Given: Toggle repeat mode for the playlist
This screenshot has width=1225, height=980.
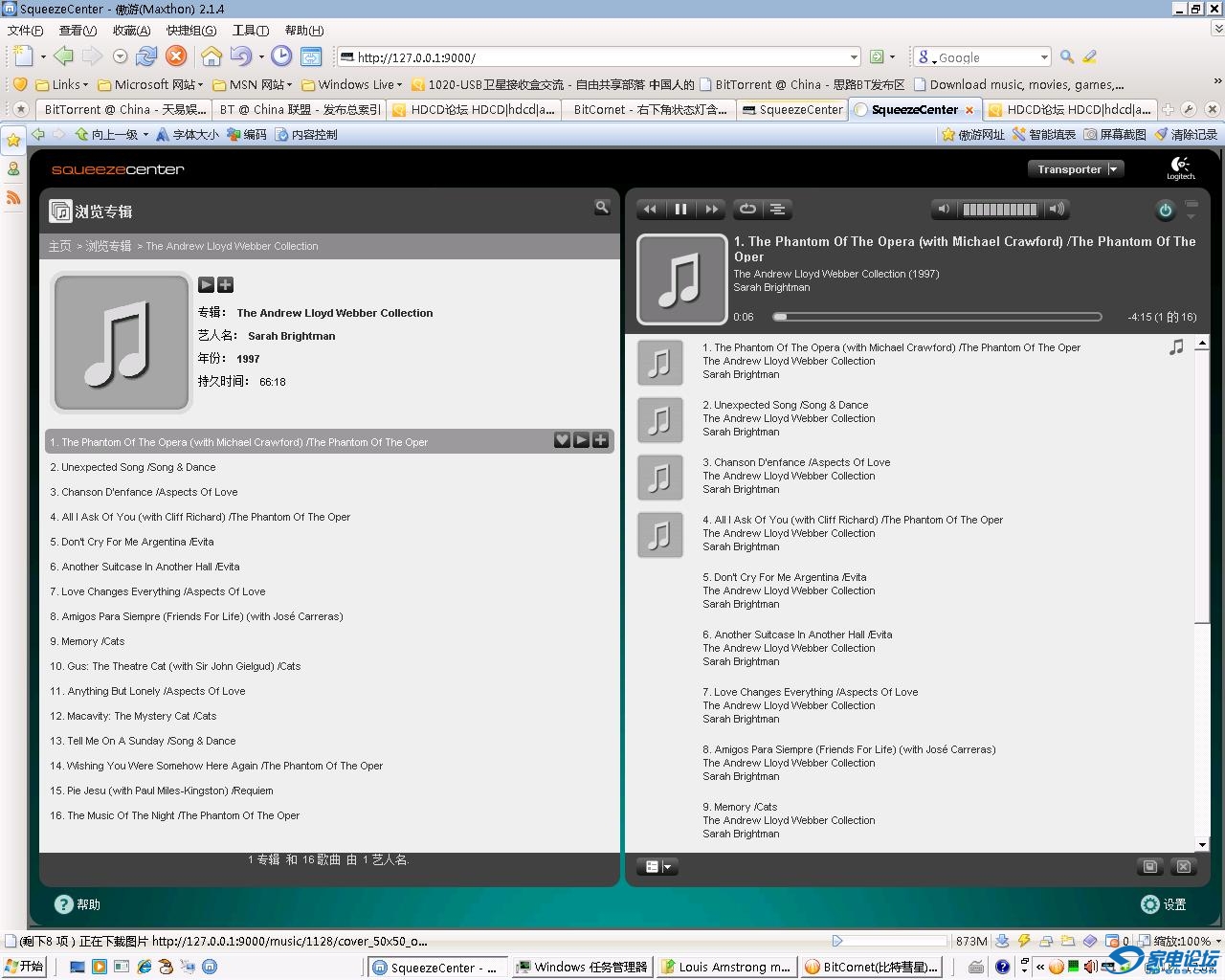Looking at the screenshot, I should pos(747,210).
